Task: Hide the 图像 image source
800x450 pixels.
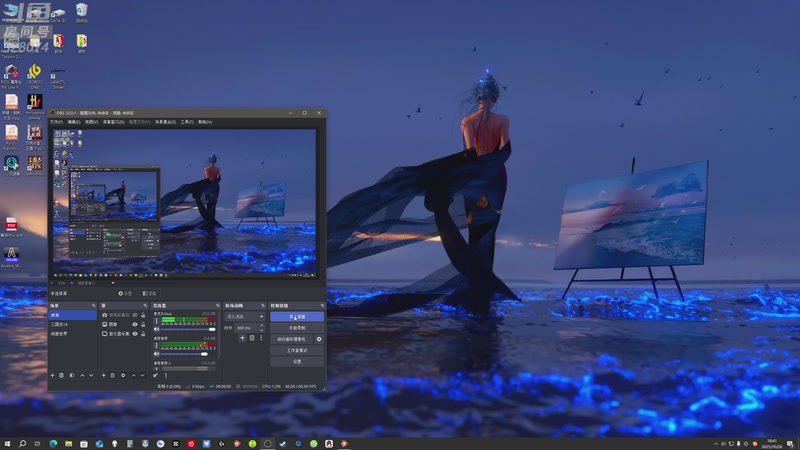Action: point(135,324)
